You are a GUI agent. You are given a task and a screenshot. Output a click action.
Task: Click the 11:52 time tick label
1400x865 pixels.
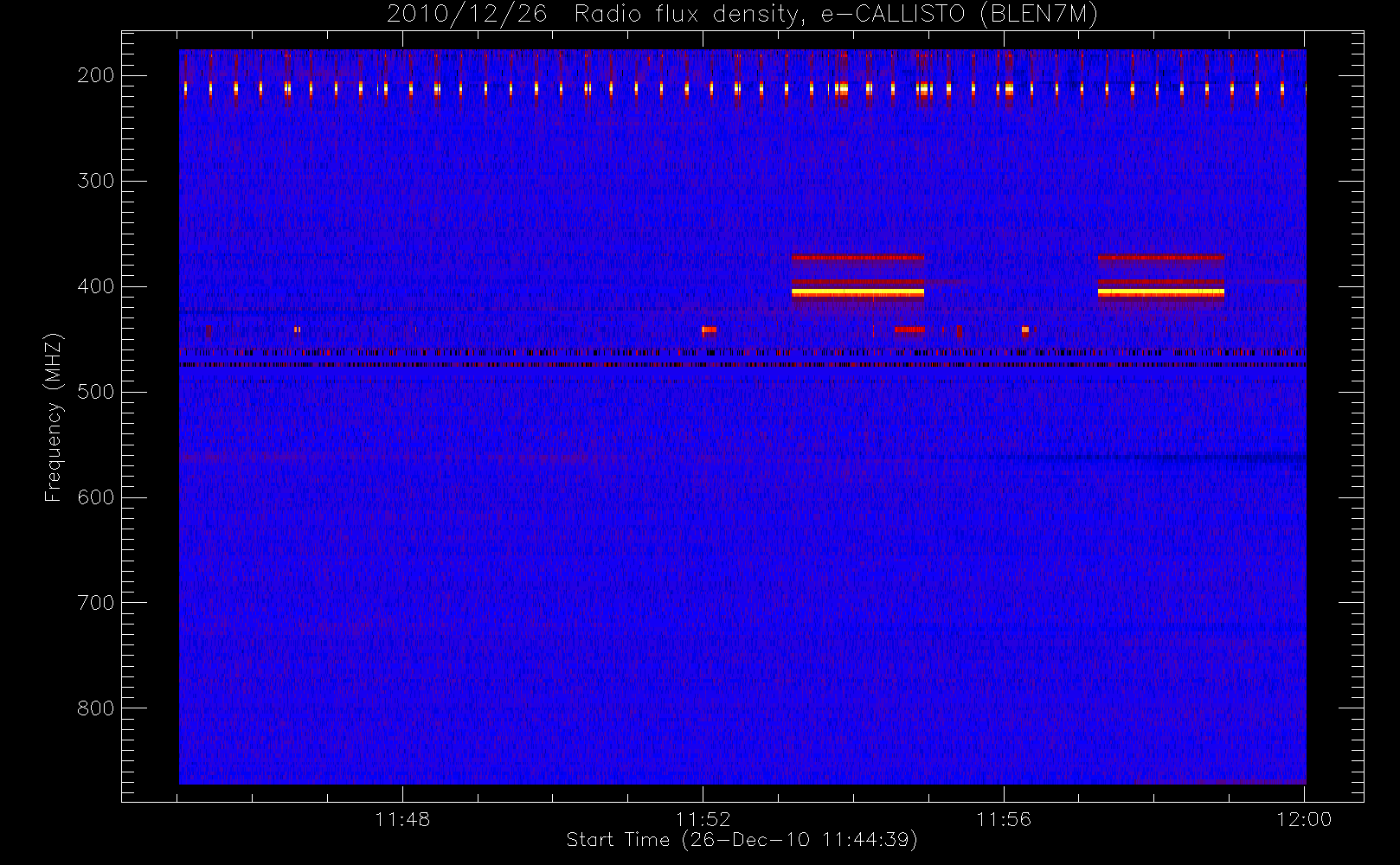pos(703,819)
